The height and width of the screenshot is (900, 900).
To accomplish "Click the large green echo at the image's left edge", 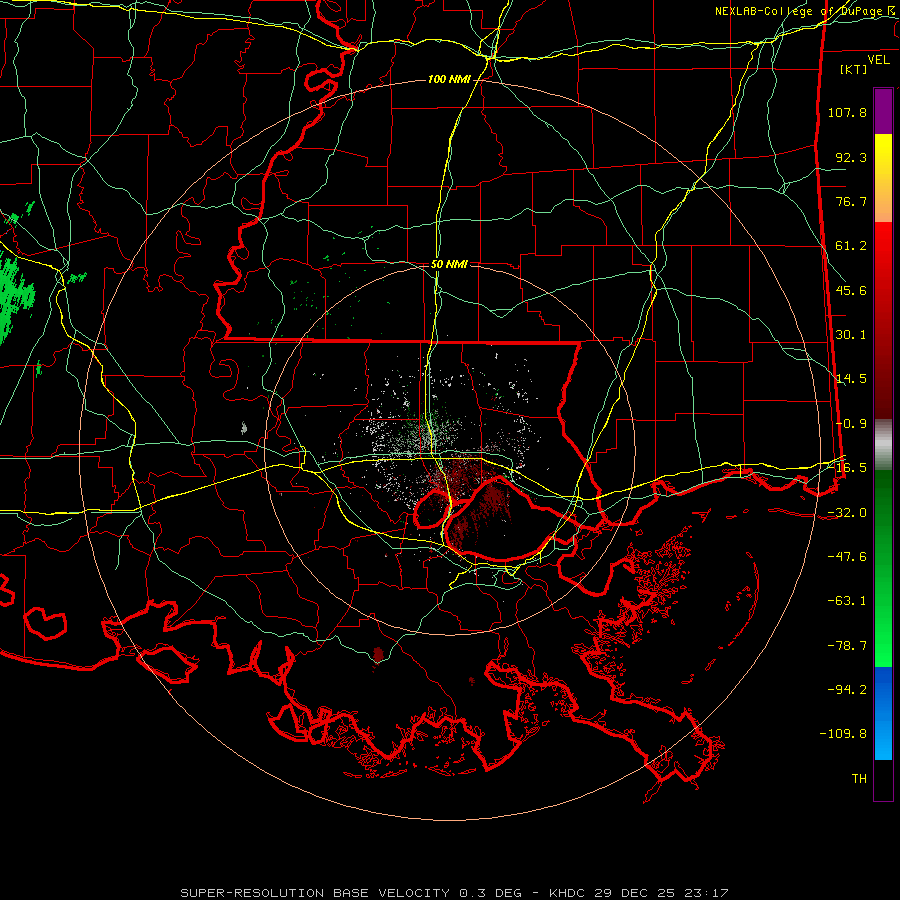I will tap(14, 297).
